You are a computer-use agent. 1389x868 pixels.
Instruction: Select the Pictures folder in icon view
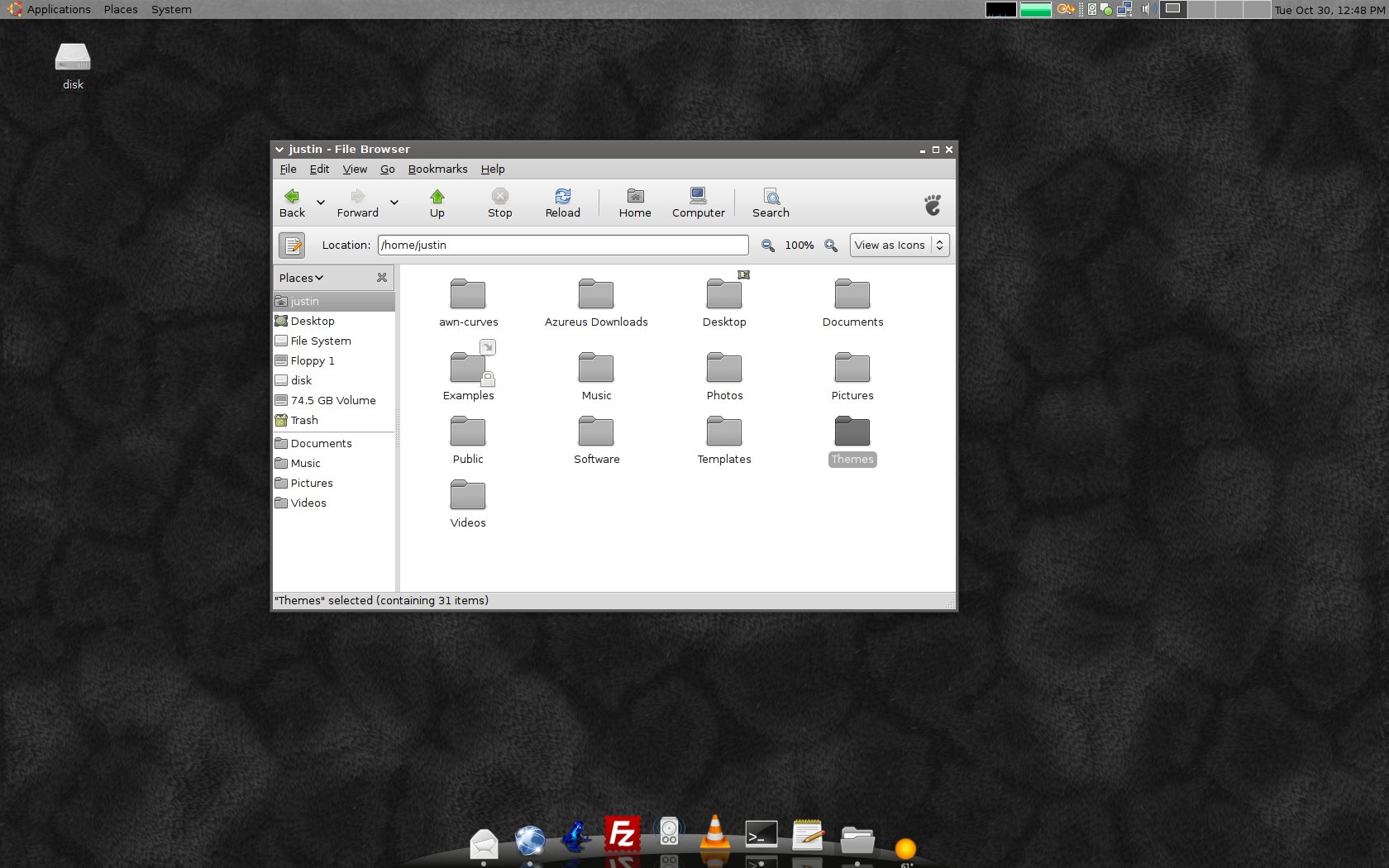852,376
